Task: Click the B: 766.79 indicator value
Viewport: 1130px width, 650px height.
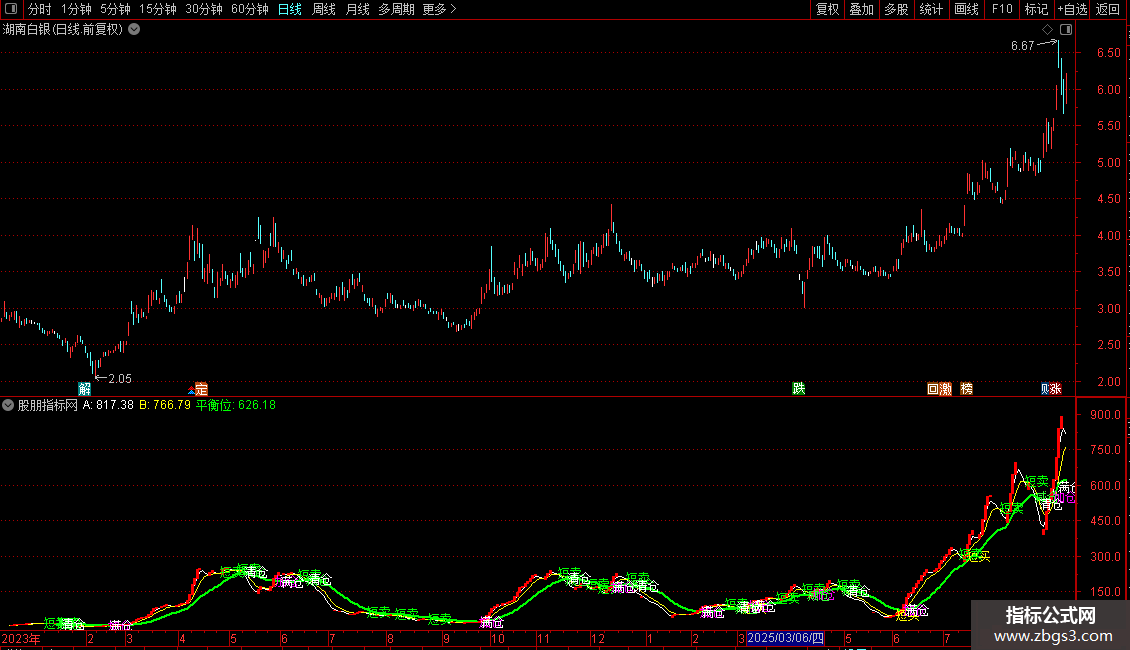Action: [x=165, y=405]
